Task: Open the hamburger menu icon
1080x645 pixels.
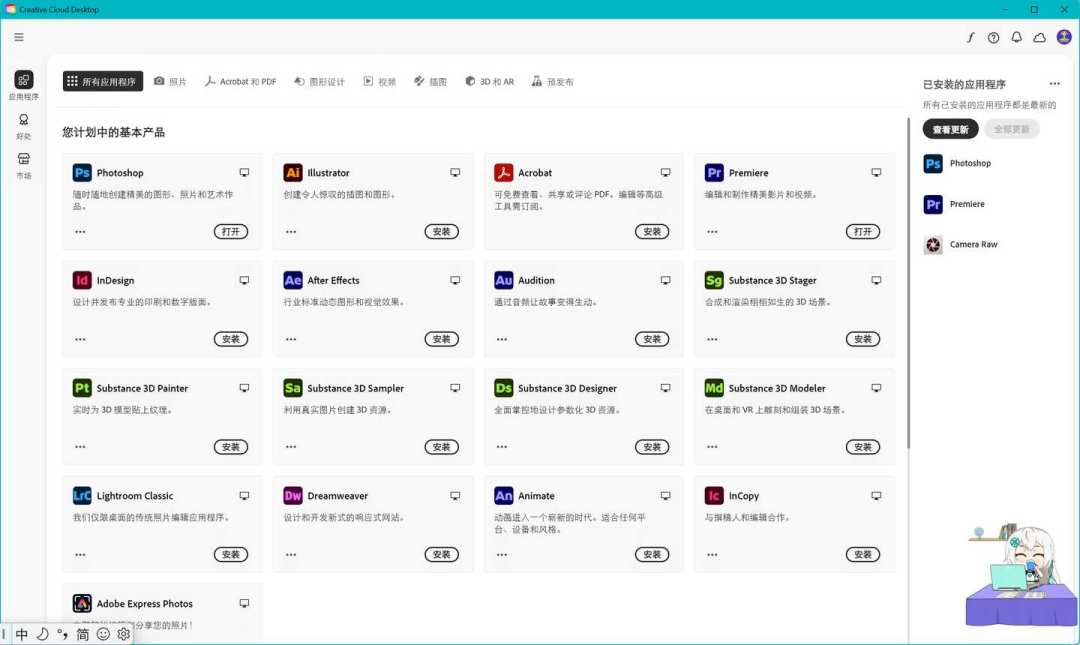Action: [19, 37]
